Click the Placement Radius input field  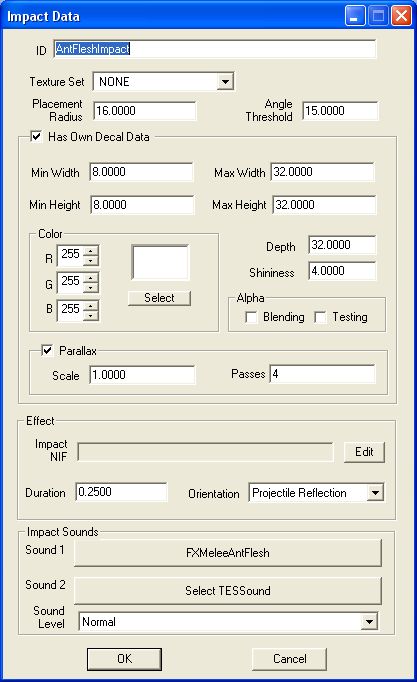145,111
